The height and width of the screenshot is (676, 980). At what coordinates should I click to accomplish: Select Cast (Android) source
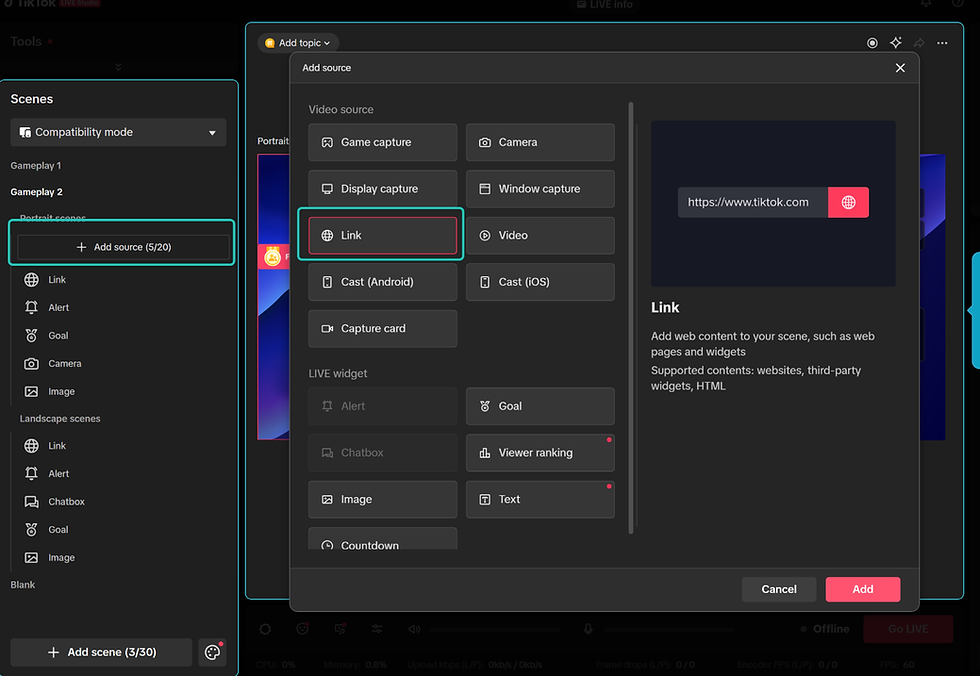pos(382,282)
